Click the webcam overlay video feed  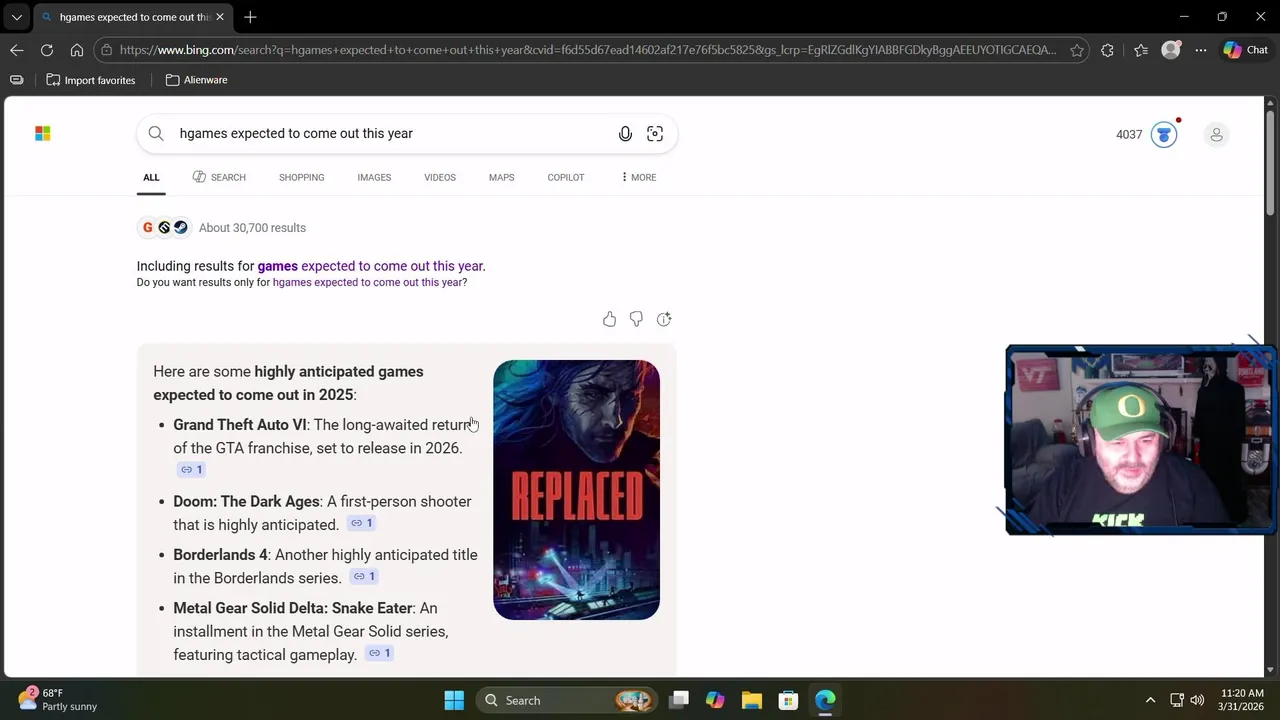tap(1140, 440)
